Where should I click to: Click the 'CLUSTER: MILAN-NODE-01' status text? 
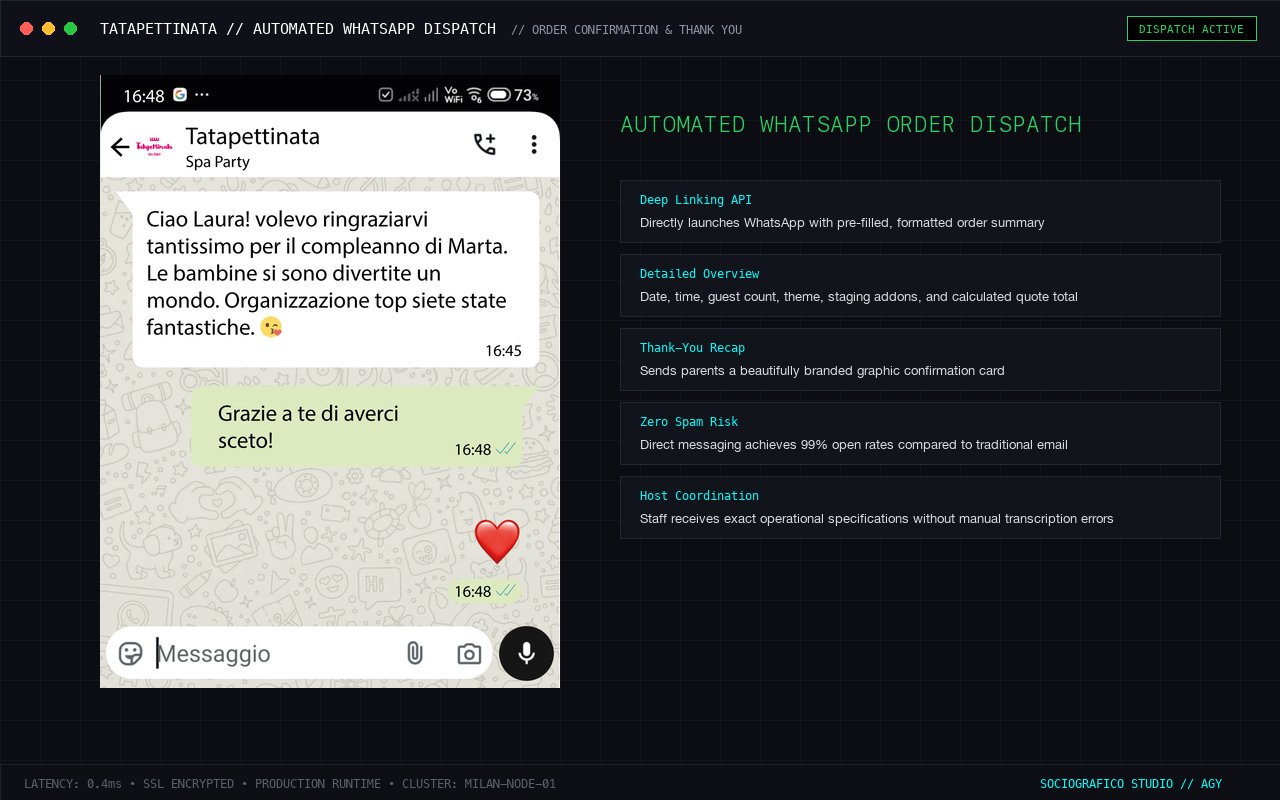click(x=479, y=784)
